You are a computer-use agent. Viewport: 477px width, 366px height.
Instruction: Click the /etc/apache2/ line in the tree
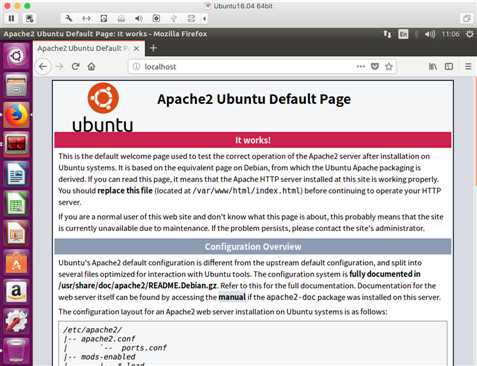click(x=92, y=330)
